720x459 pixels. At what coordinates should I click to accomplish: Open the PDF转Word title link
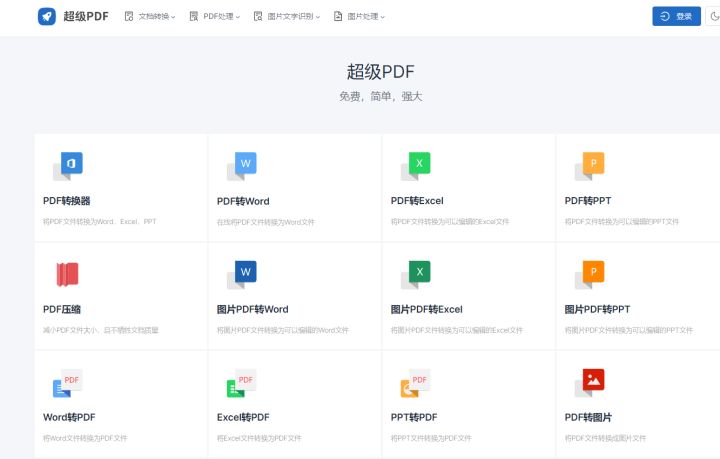click(x=243, y=201)
